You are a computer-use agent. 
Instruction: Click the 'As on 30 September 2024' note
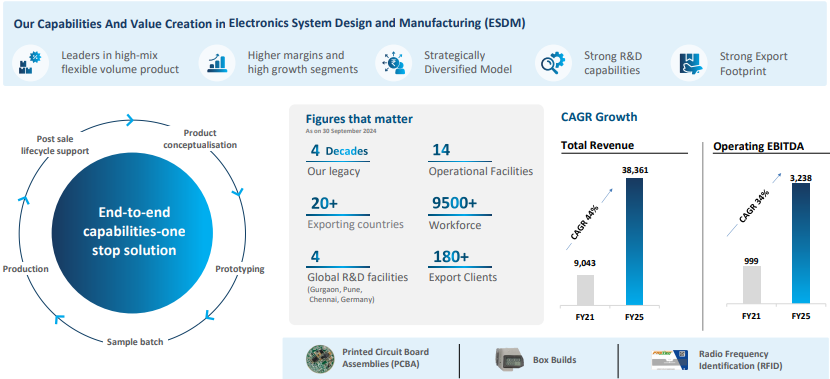tap(341, 131)
